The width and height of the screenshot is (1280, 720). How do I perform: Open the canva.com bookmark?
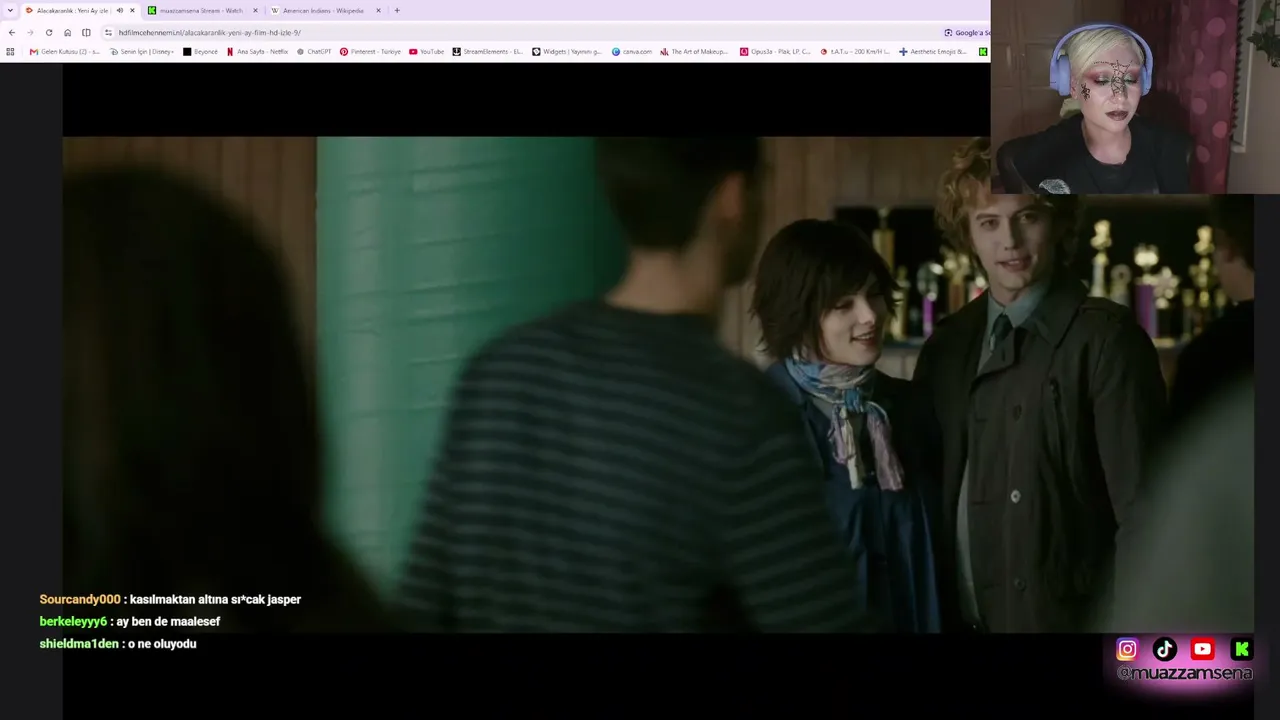click(632, 52)
